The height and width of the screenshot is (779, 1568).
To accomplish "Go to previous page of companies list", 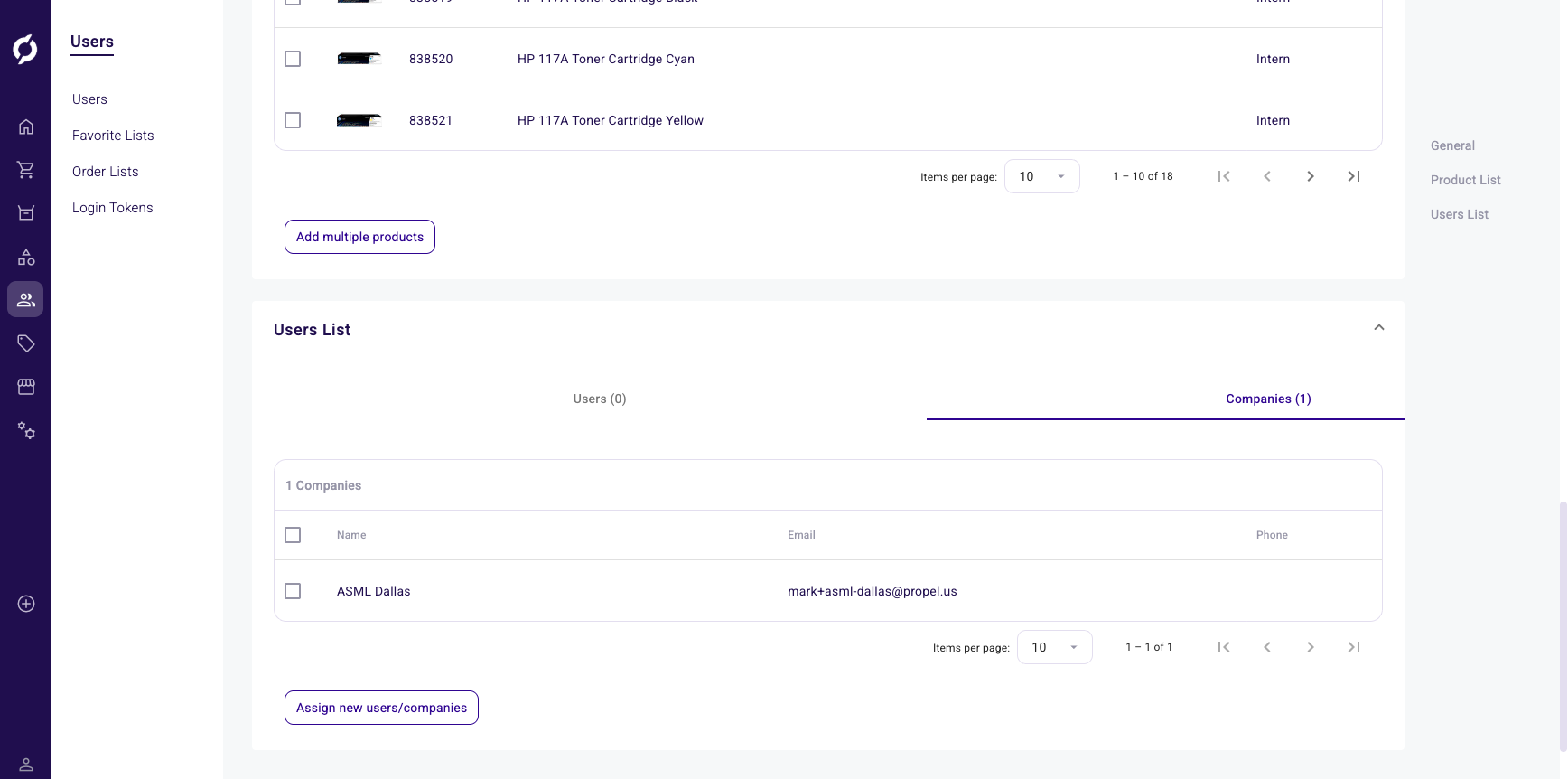I will pyautogui.click(x=1267, y=647).
